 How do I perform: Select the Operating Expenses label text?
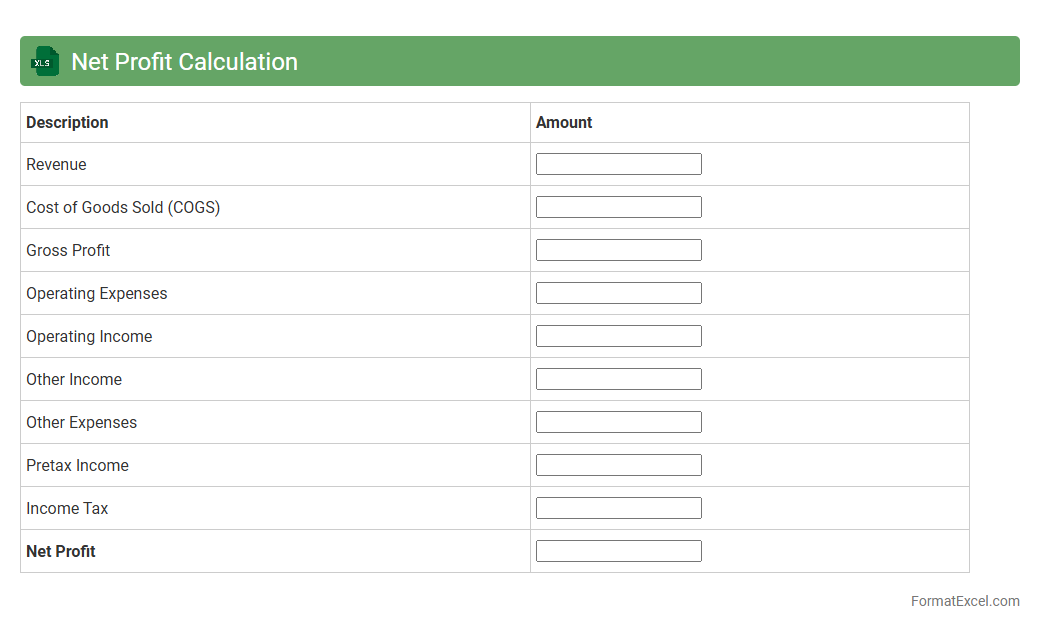97,293
